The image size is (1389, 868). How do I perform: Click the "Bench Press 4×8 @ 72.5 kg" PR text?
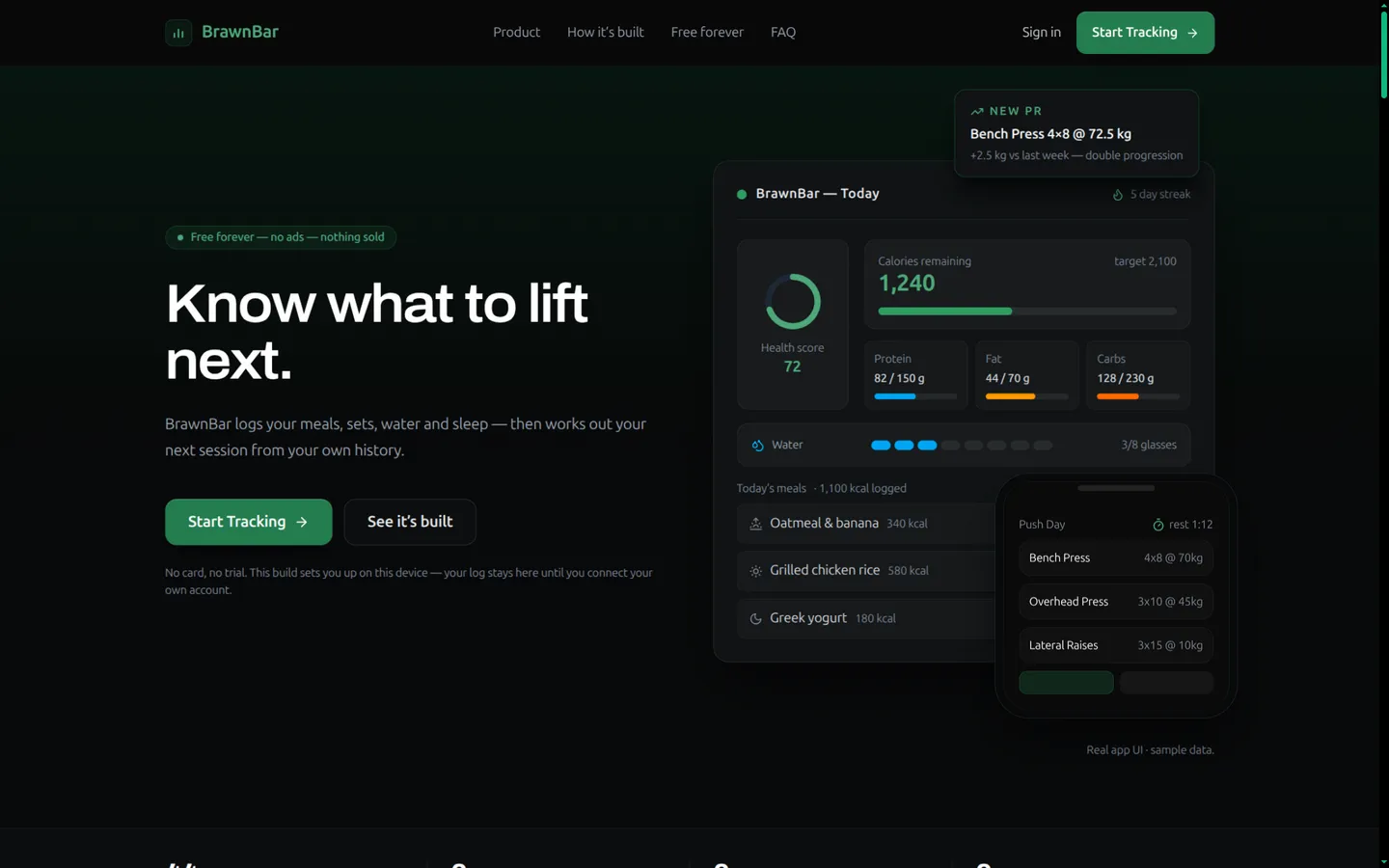(1050, 134)
